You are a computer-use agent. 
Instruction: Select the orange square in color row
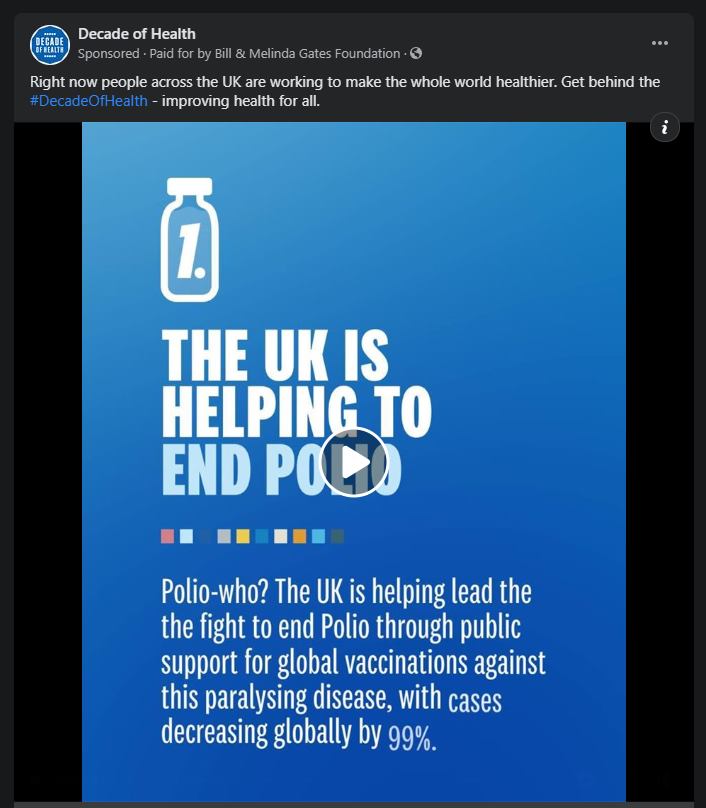click(x=299, y=536)
